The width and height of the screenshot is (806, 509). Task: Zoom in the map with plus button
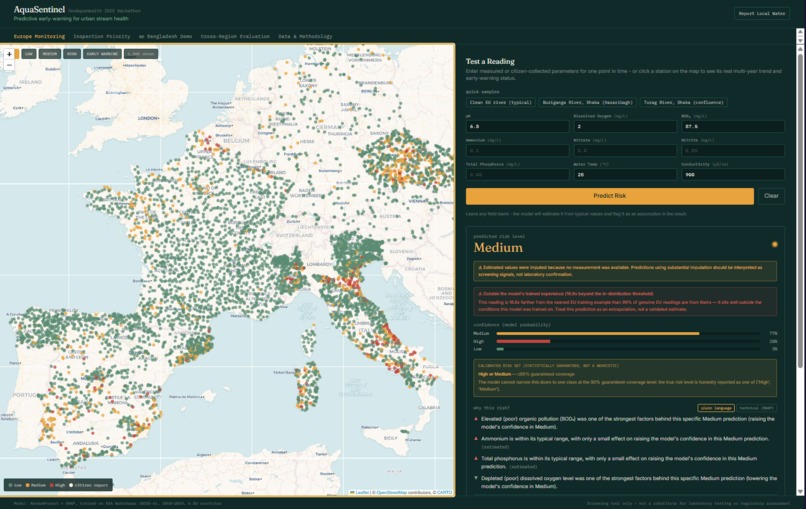click(x=9, y=54)
